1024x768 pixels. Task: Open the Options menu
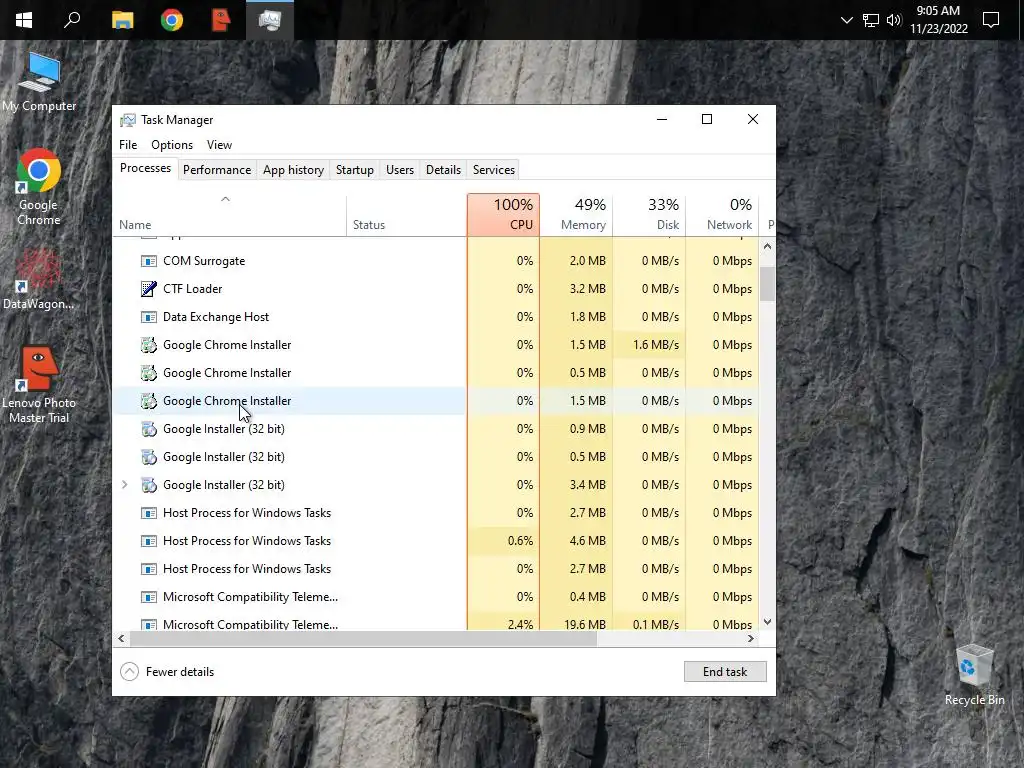tap(172, 145)
